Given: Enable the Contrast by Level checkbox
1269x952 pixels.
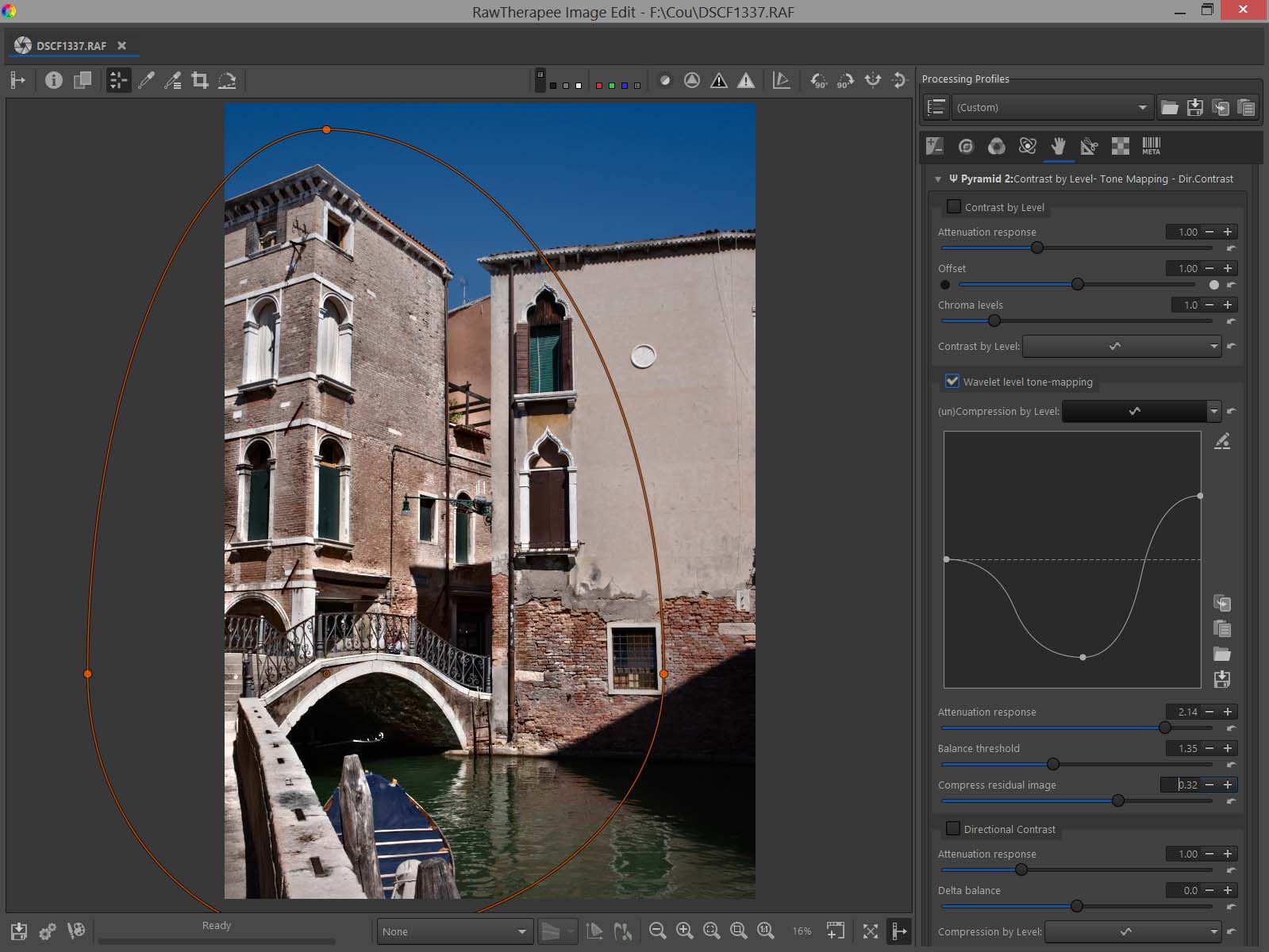Looking at the screenshot, I should [x=954, y=207].
